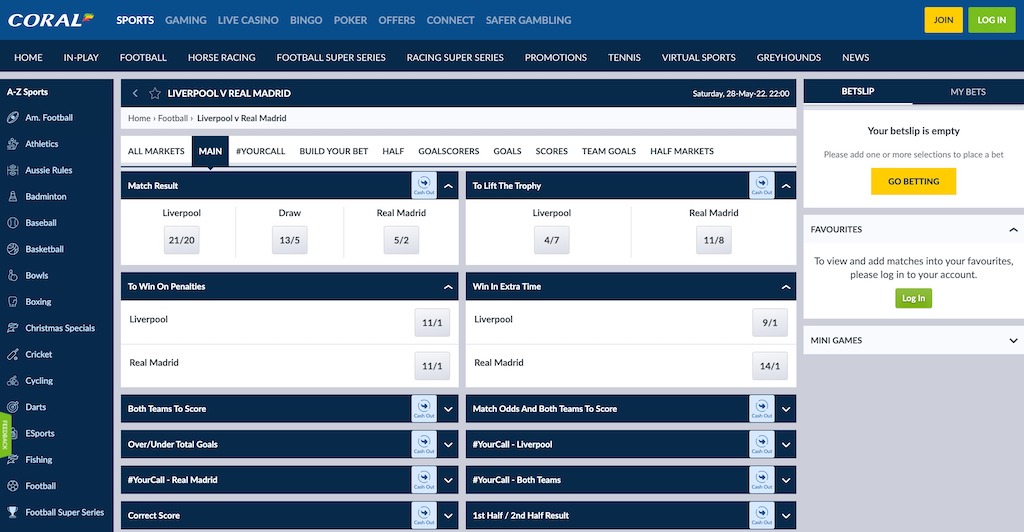Click the green Log In button in the header

tap(991, 20)
